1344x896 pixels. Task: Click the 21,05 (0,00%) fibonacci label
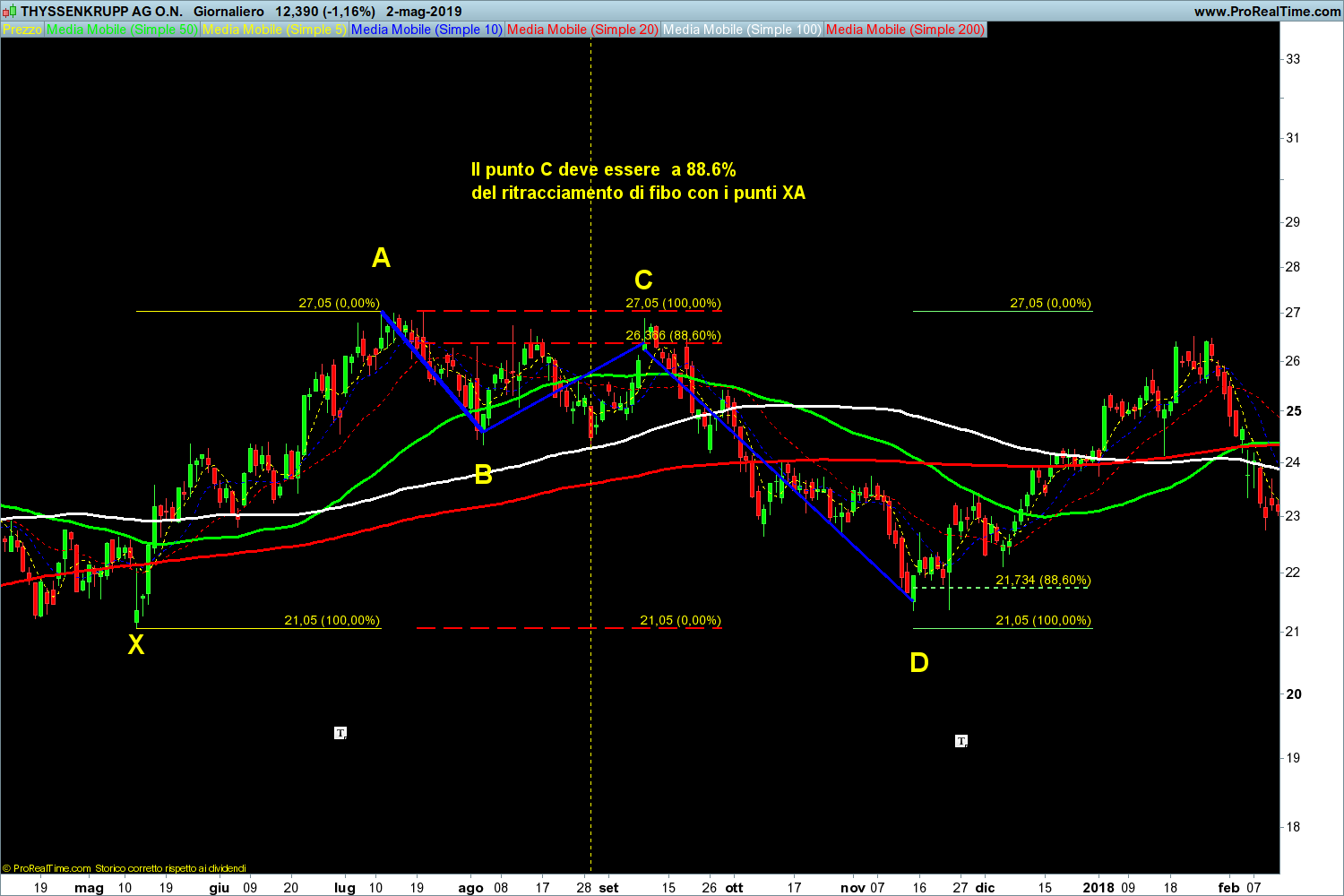coord(680,620)
